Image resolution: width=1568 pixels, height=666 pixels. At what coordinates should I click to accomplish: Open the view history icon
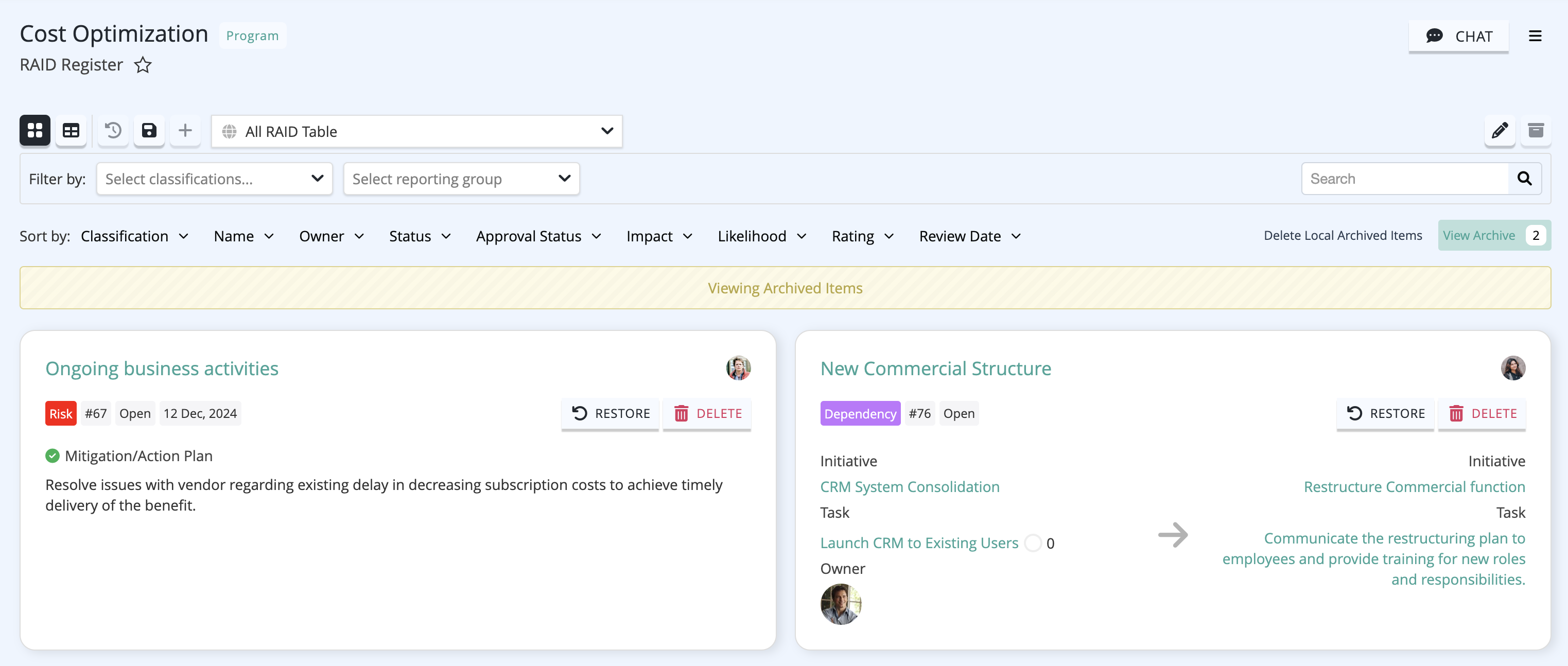pos(113,131)
